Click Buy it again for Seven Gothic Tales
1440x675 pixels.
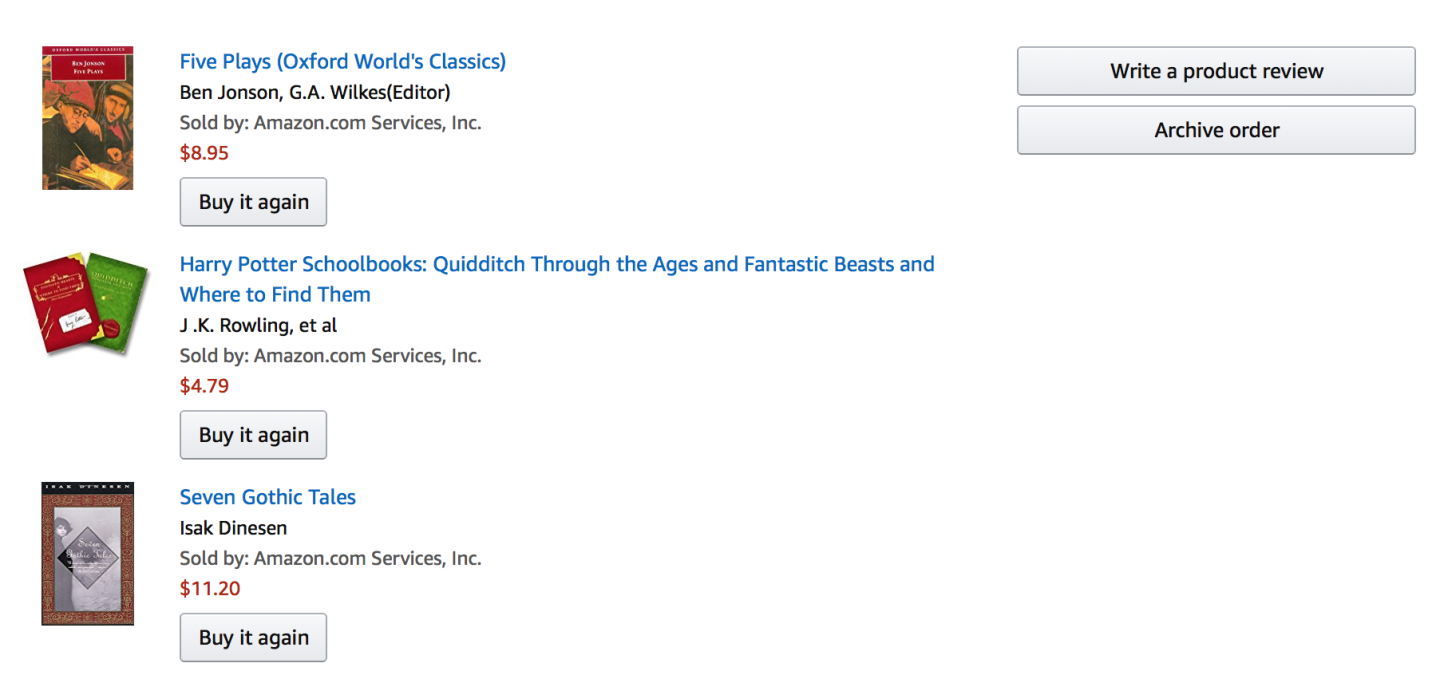click(x=253, y=637)
